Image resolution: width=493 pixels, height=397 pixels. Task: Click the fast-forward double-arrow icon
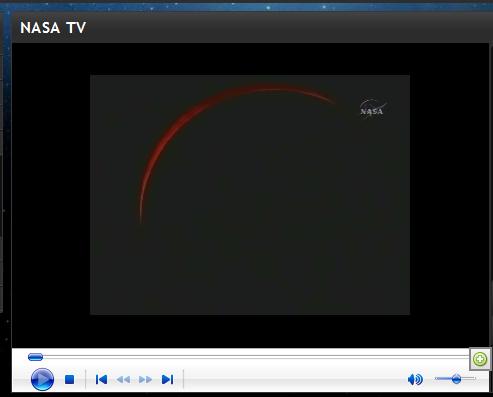[x=145, y=379]
